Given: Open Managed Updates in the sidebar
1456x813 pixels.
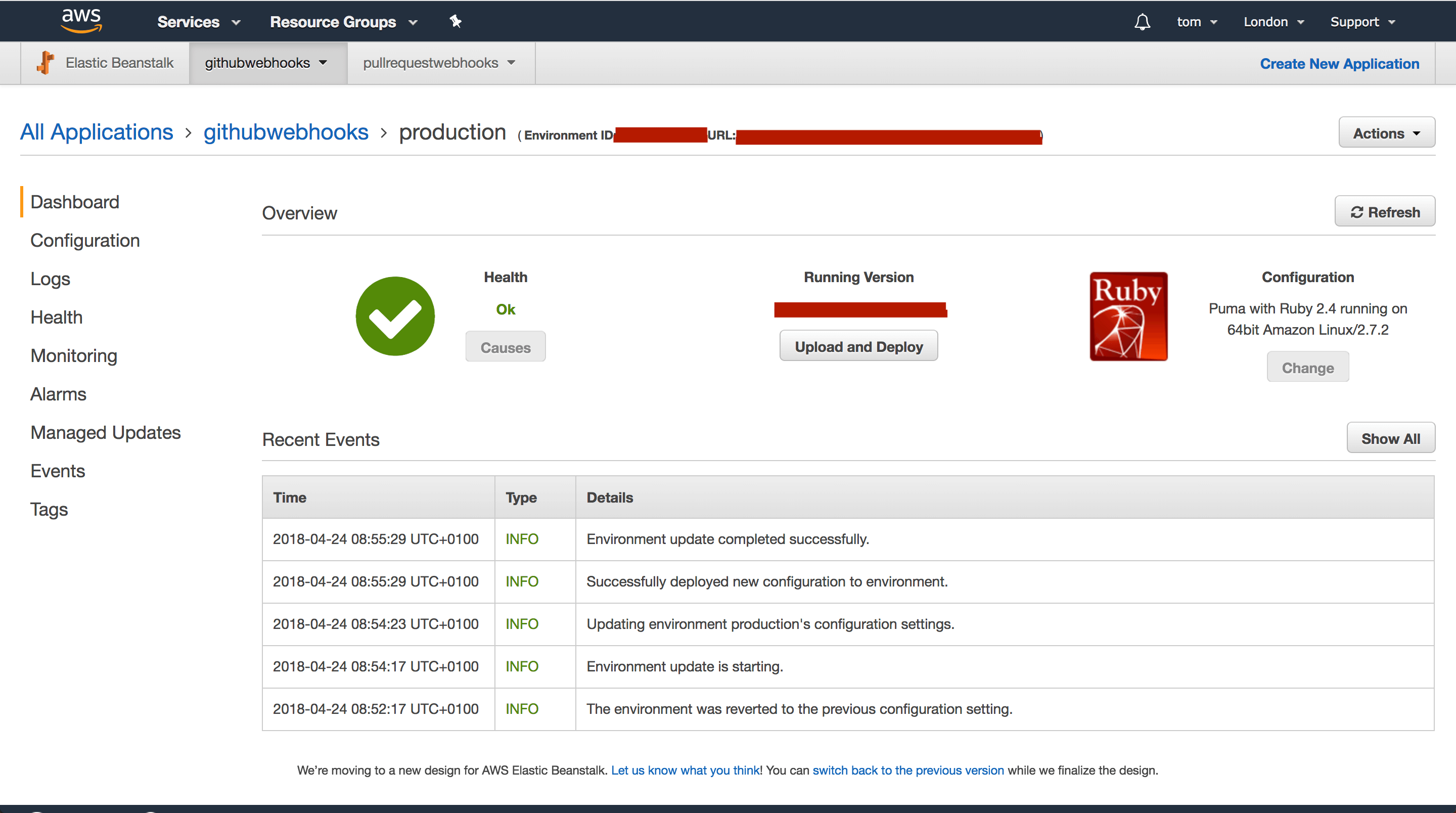Looking at the screenshot, I should pos(106,432).
